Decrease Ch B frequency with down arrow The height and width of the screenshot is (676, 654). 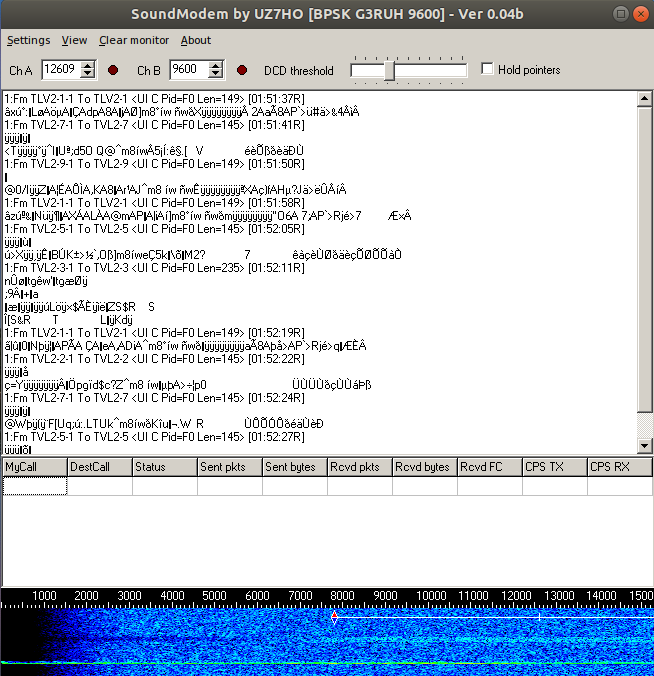tap(215, 74)
